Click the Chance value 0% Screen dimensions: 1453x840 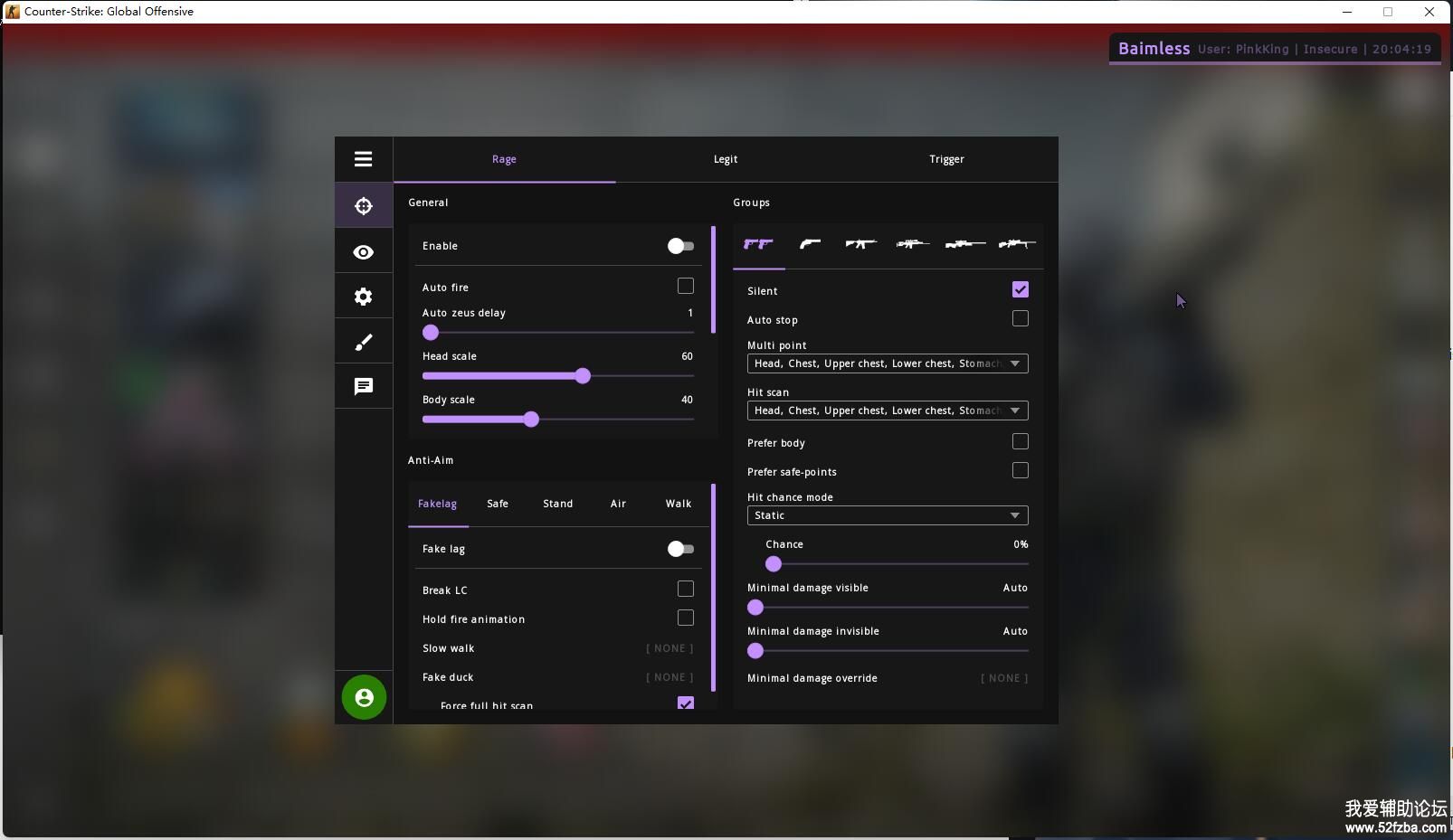coord(1021,544)
